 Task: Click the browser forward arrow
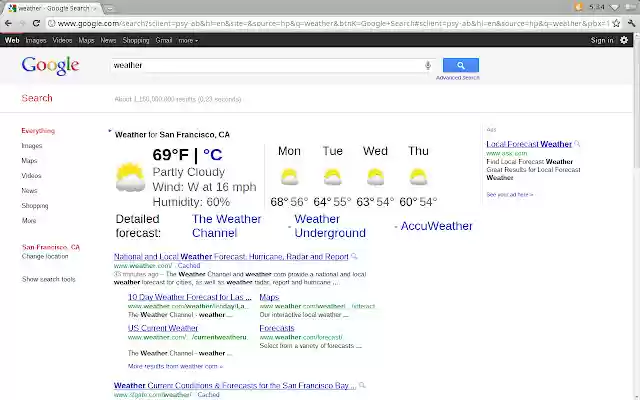pos(22,23)
